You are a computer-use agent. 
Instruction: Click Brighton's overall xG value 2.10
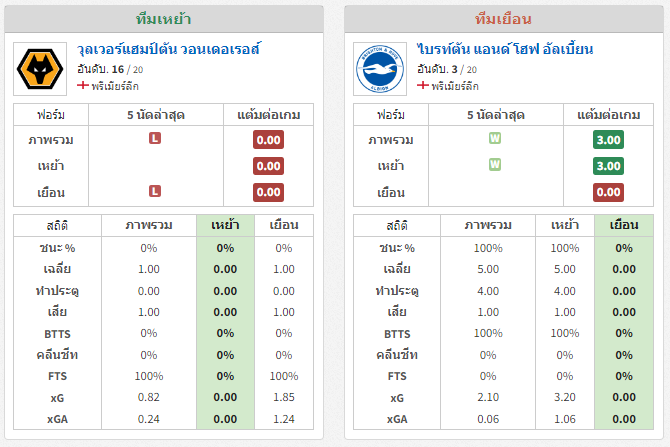[x=488, y=397]
